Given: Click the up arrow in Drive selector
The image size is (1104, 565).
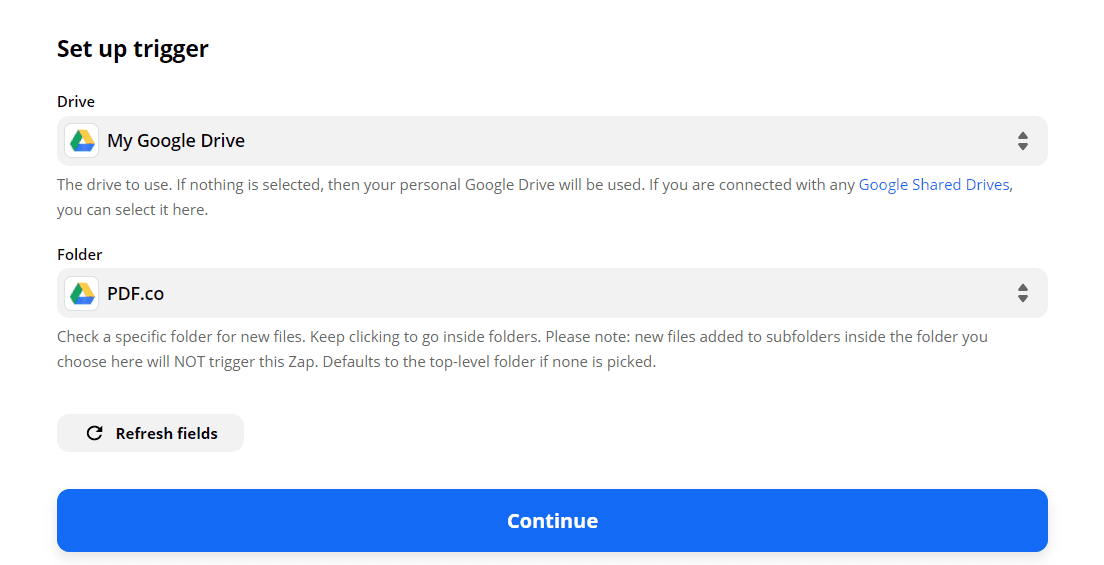Looking at the screenshot, I should (1022, 135).
